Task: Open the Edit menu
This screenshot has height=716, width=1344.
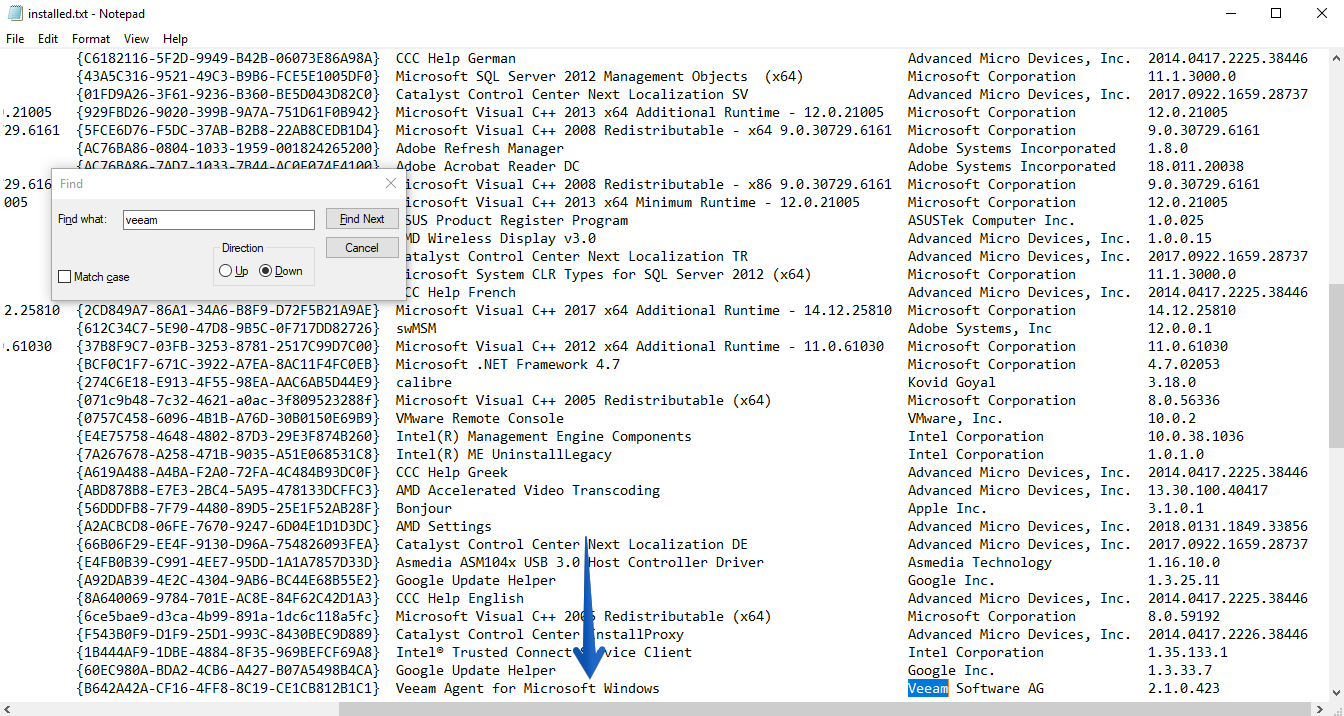Action: pyautogui.click(x=48, y=39)
